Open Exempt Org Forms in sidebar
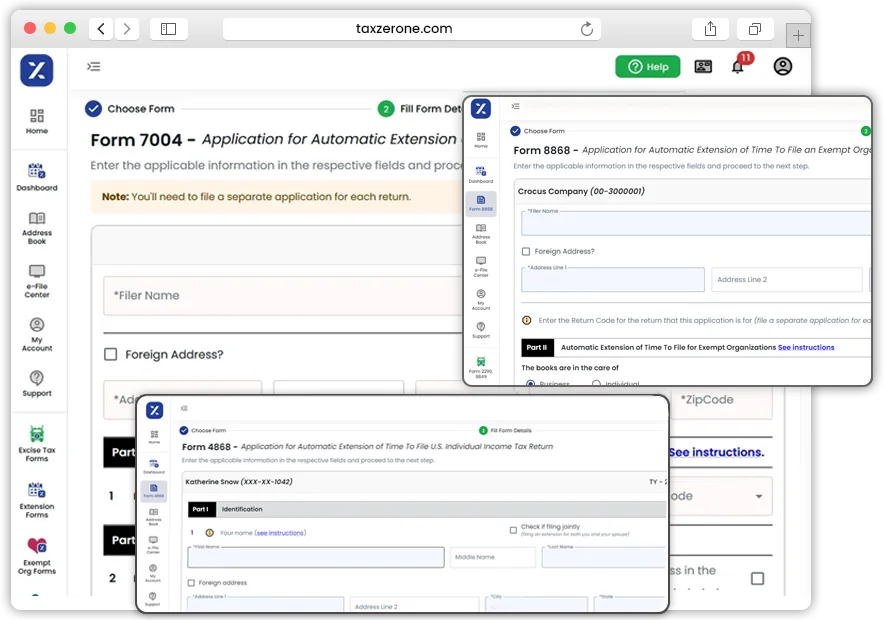885x620 pixels. (x=37, y=554)
